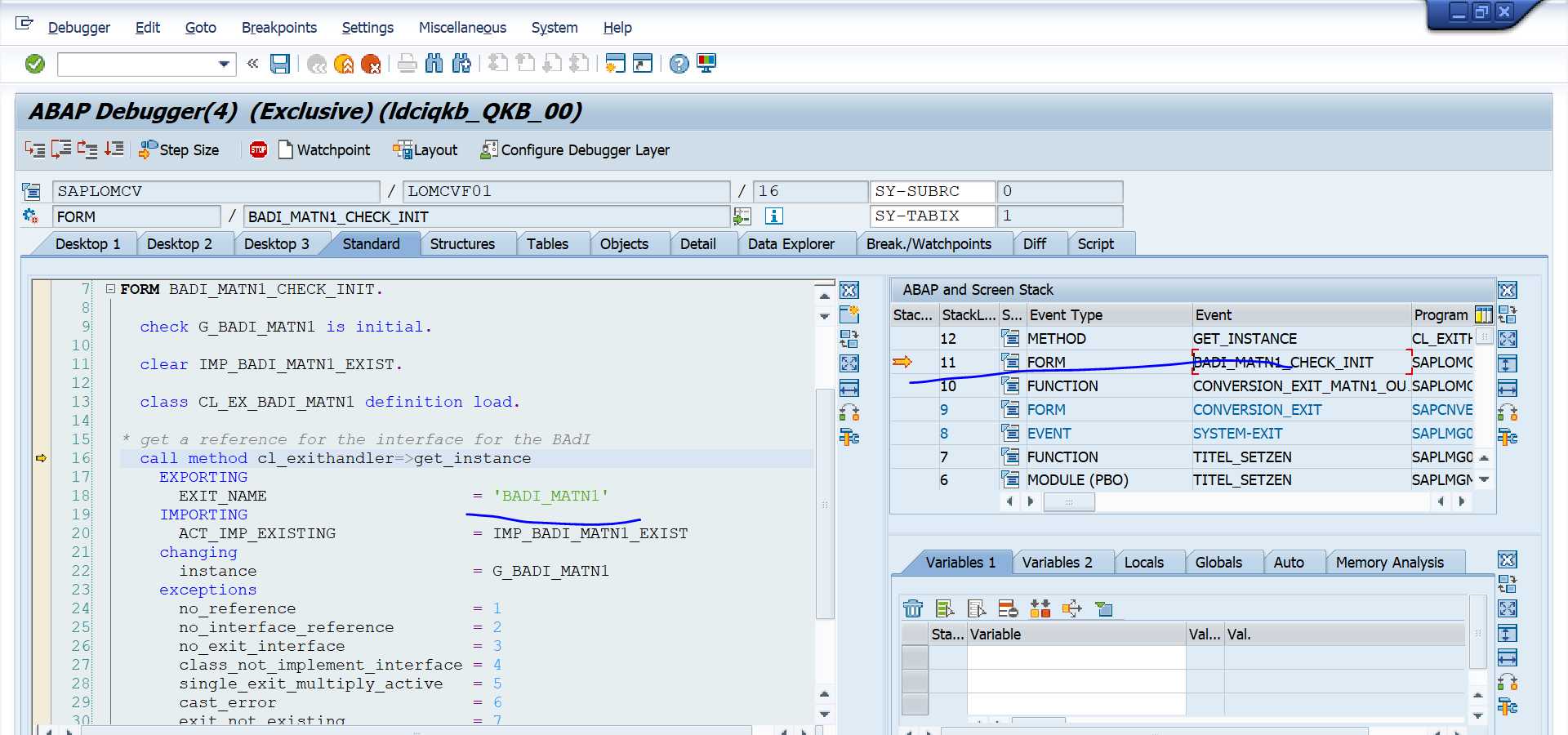This screenshot has width=1568, height=735.
Task: Select the Locals variables tab
Action: (1144, 563)
